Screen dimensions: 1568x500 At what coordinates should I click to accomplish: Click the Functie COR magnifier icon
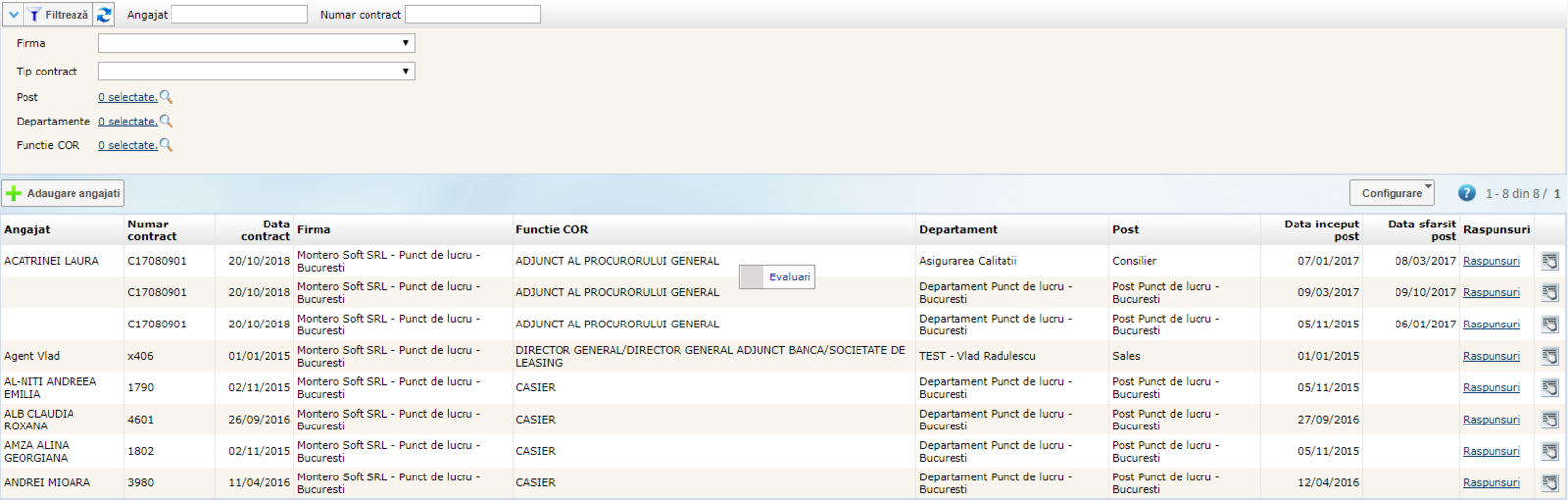166,145
